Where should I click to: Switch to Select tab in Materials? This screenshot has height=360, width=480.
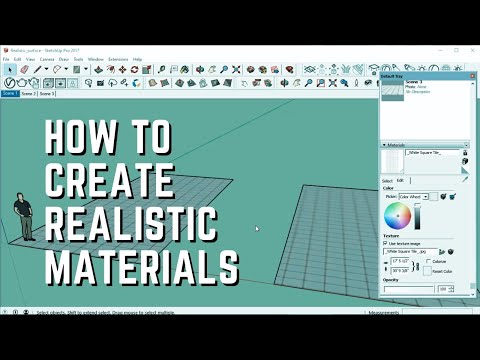pos(387,181)
